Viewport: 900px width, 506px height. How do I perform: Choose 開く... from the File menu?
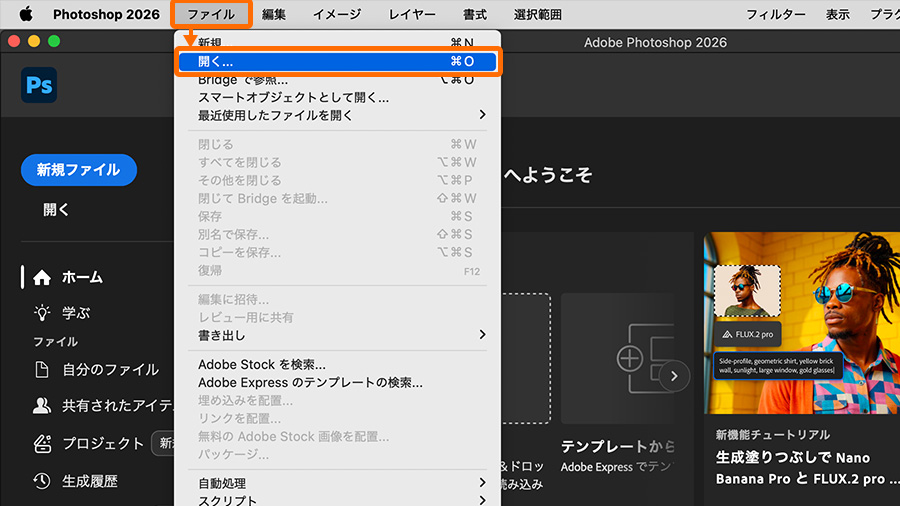pos(338,61)
